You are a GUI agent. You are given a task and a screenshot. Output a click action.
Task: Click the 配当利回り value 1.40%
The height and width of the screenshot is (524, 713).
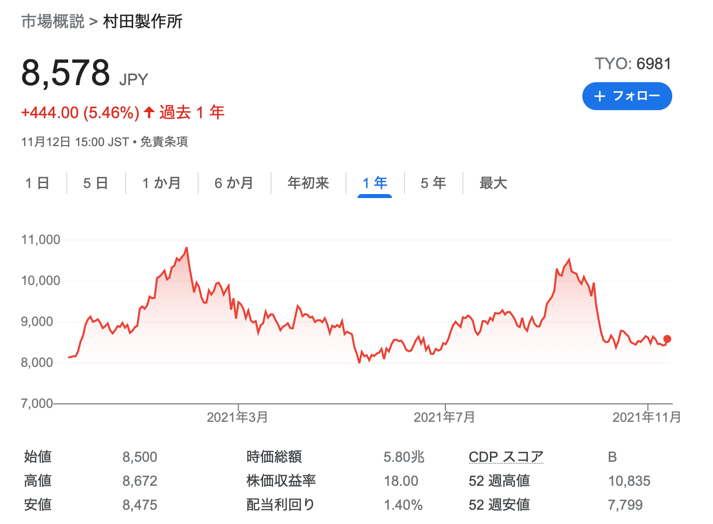pos(403,505)
